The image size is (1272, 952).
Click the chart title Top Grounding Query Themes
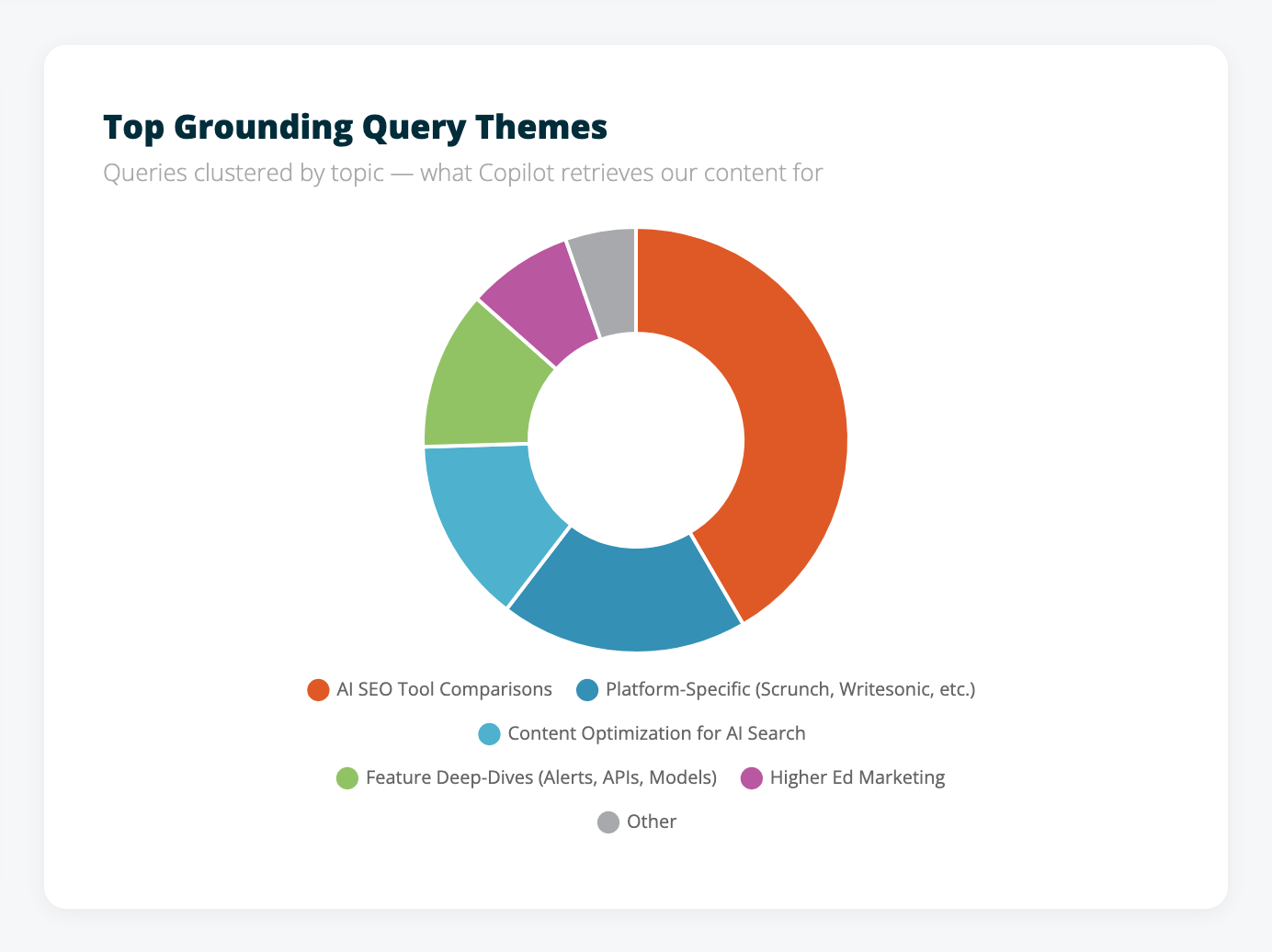pos(355,128)
